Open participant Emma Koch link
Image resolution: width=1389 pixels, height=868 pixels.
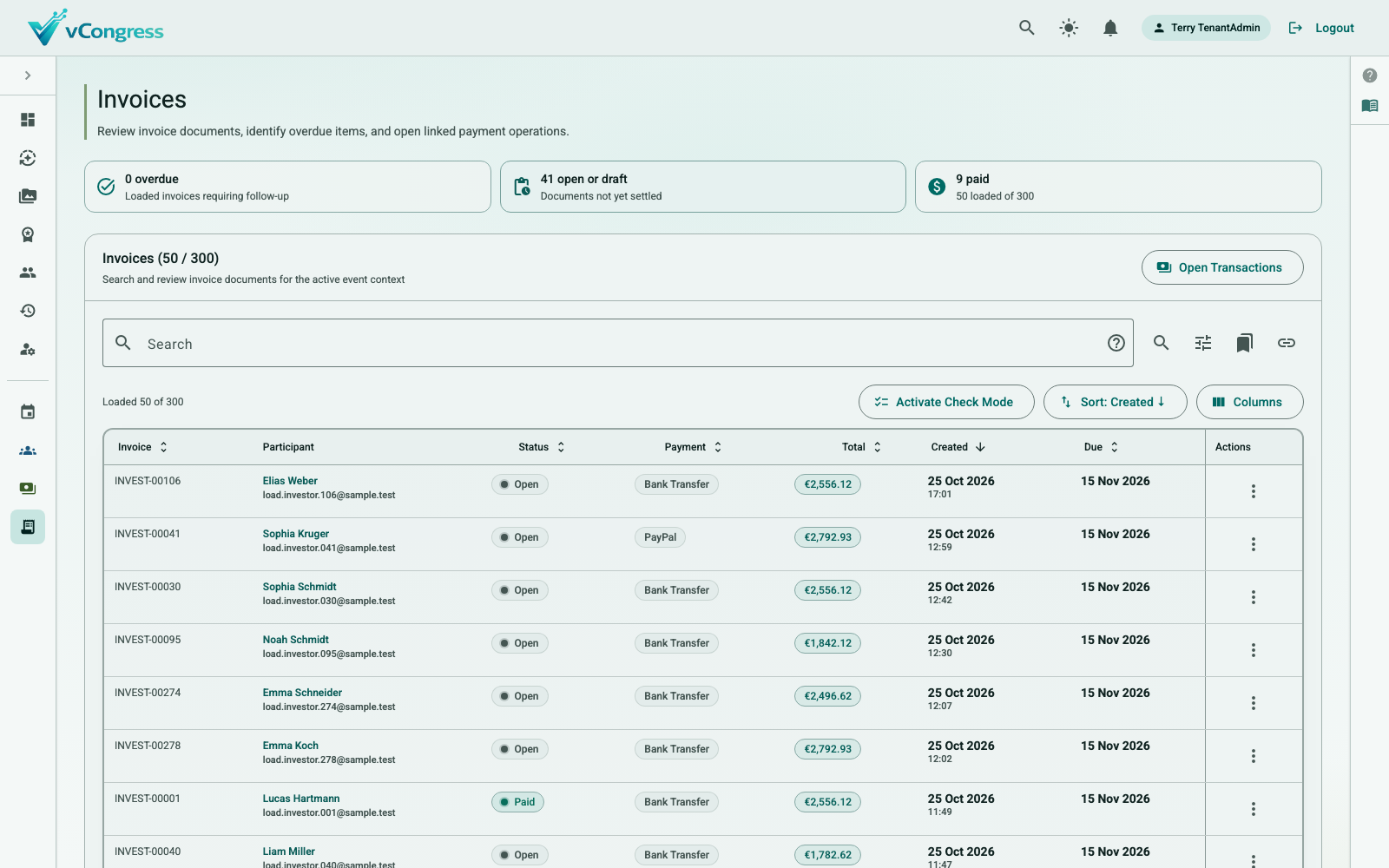pos(291,746)
